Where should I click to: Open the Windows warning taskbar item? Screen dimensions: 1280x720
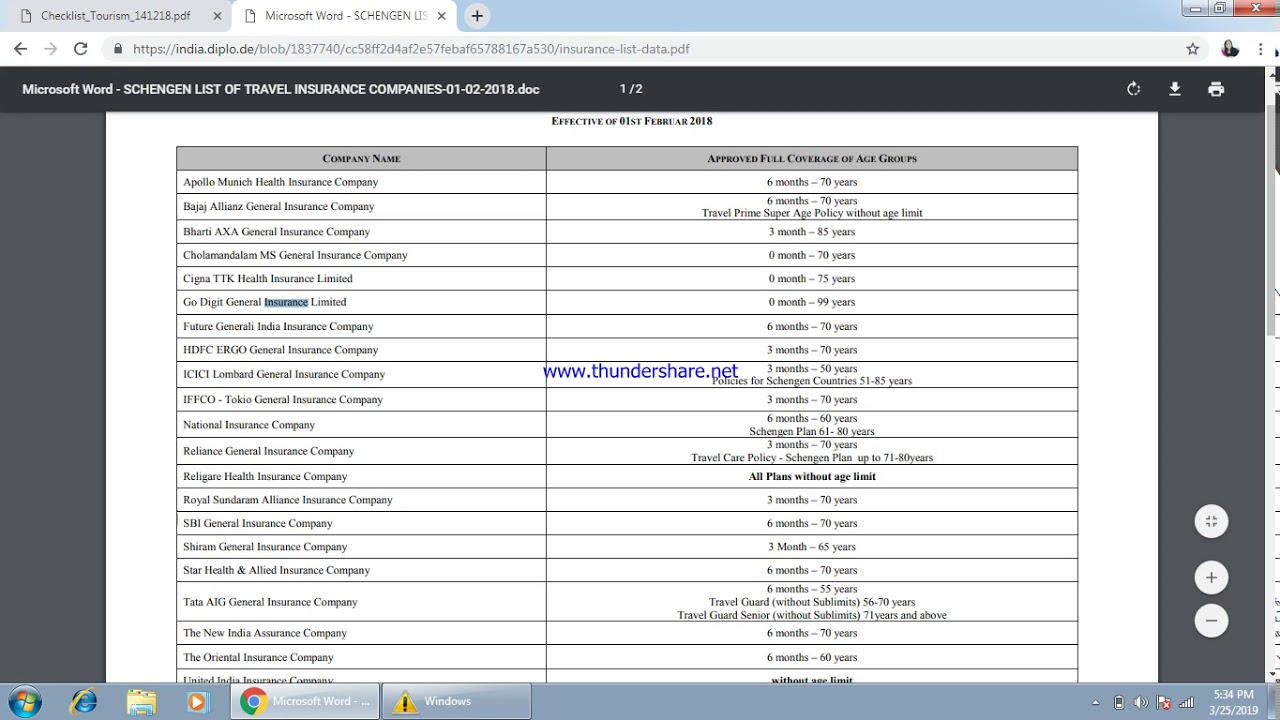(457, 701)
